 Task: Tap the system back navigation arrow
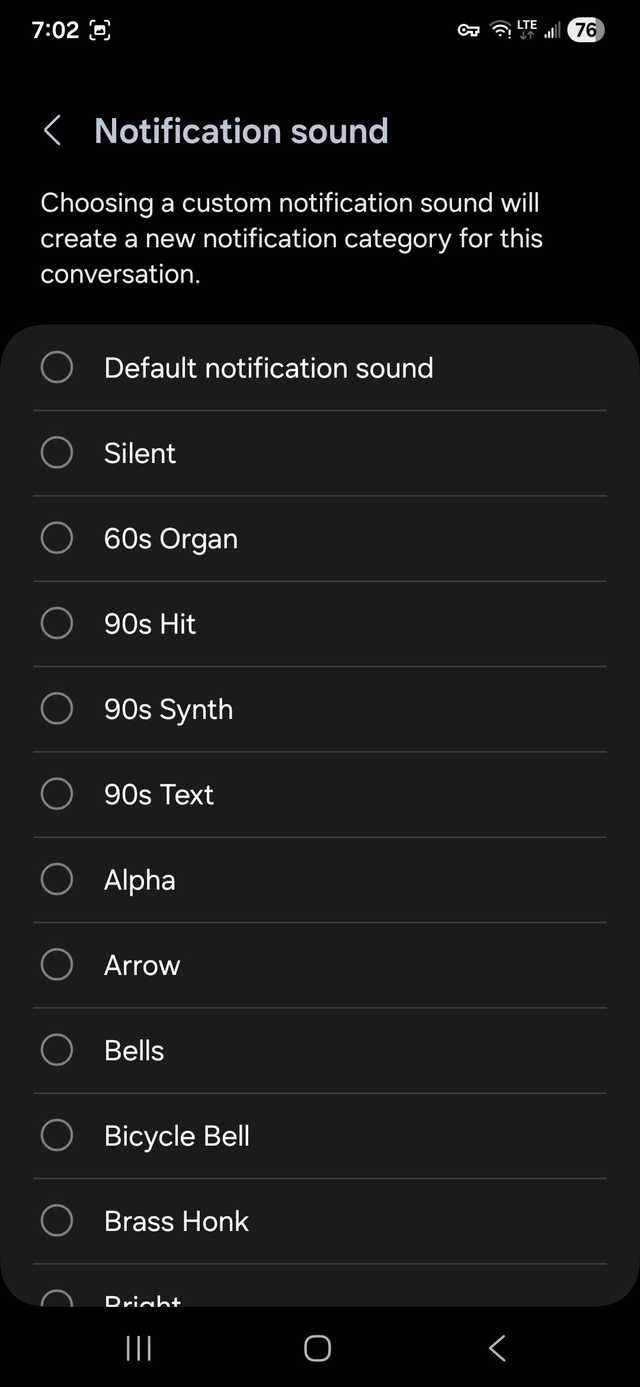click(x=497, y=1348)
